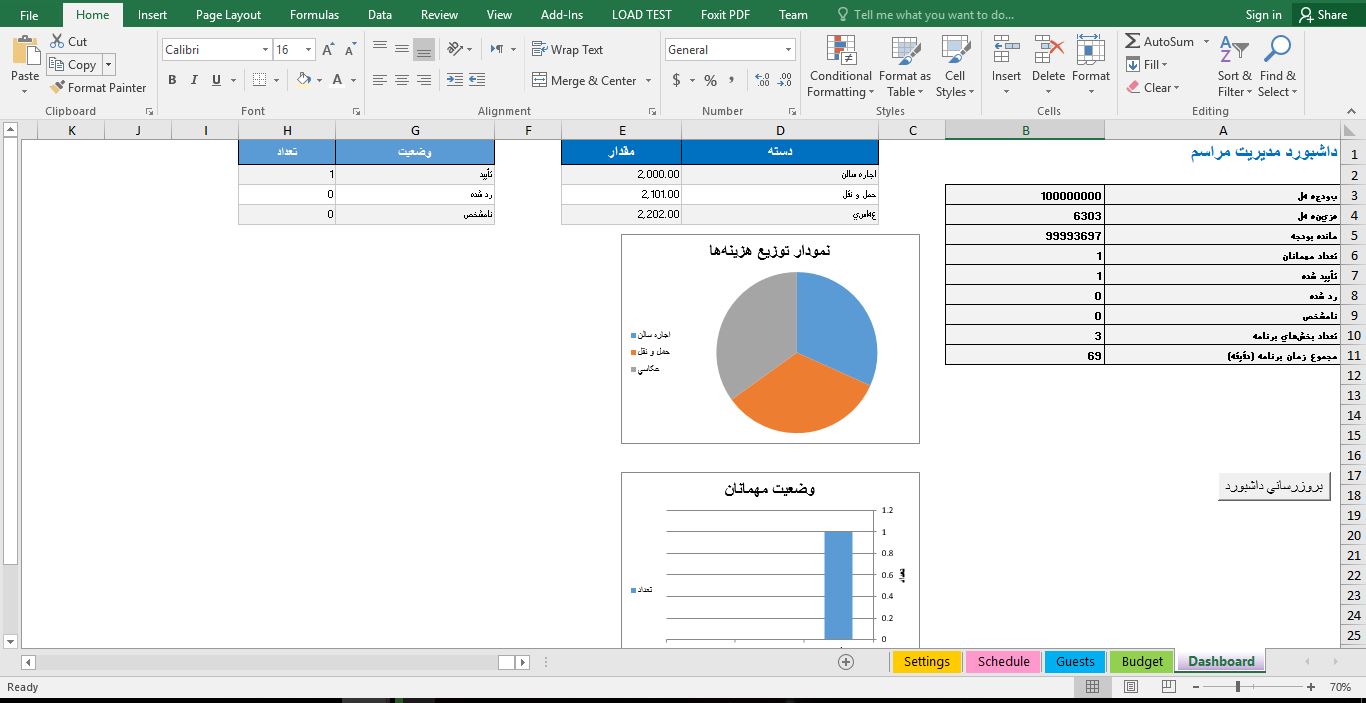Apply Comma Style

[732, 80]
